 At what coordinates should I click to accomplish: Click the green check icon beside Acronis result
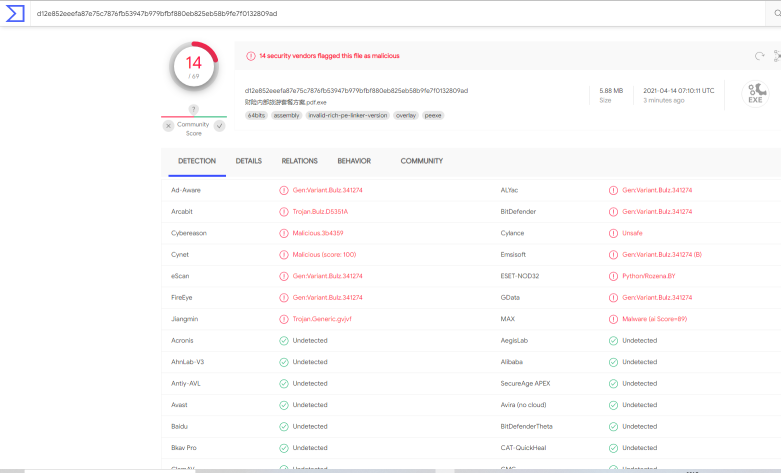coord(283,341)
